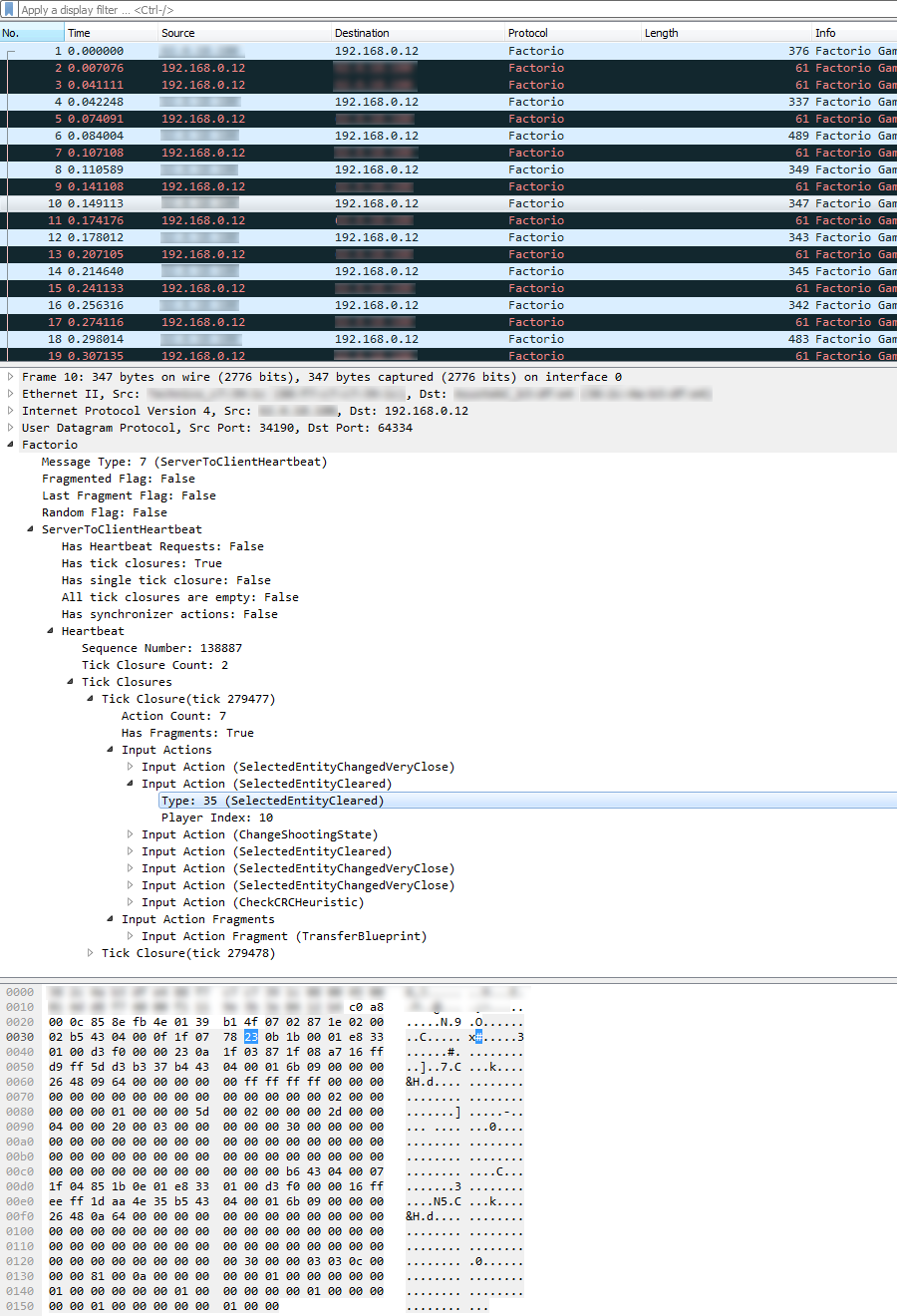This screenshot has height=1316, width=897.
Task: Select packet 16 at time 0.256316
Action: pos(448,305)
